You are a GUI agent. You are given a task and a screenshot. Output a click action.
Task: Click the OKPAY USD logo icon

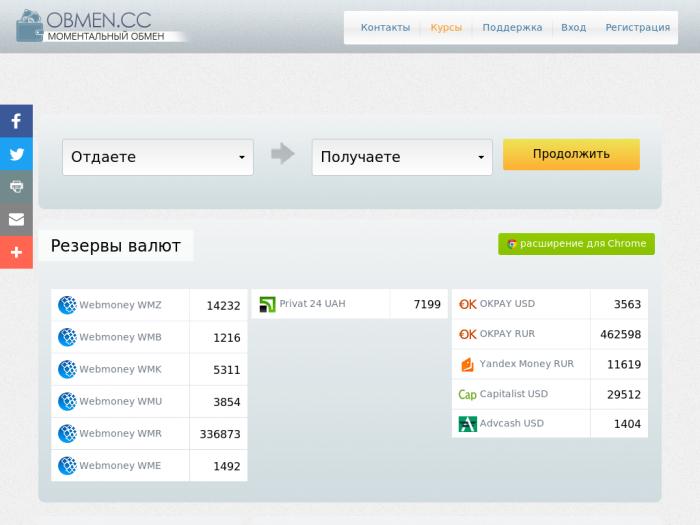467,304
